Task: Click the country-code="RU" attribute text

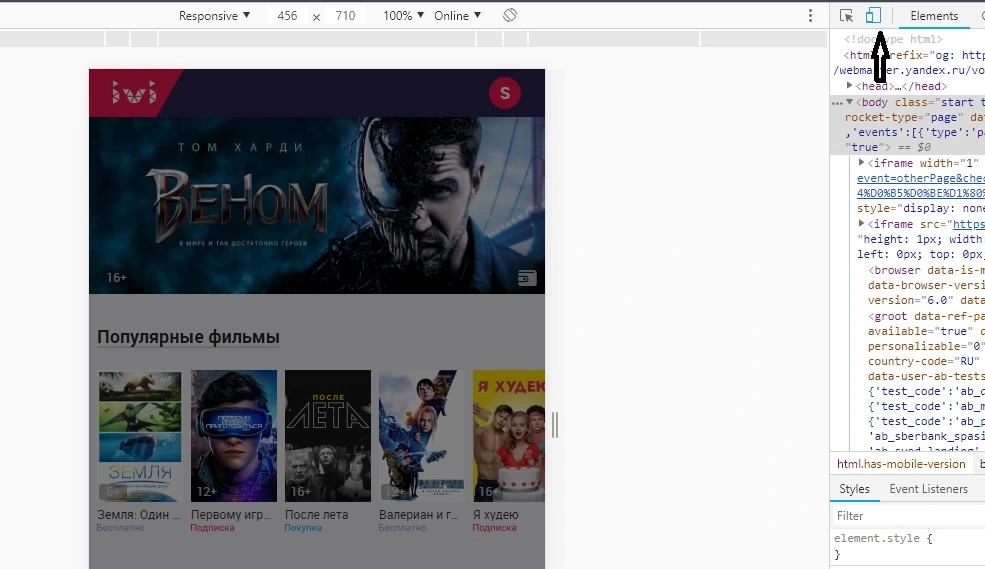Action: [924, 361]
